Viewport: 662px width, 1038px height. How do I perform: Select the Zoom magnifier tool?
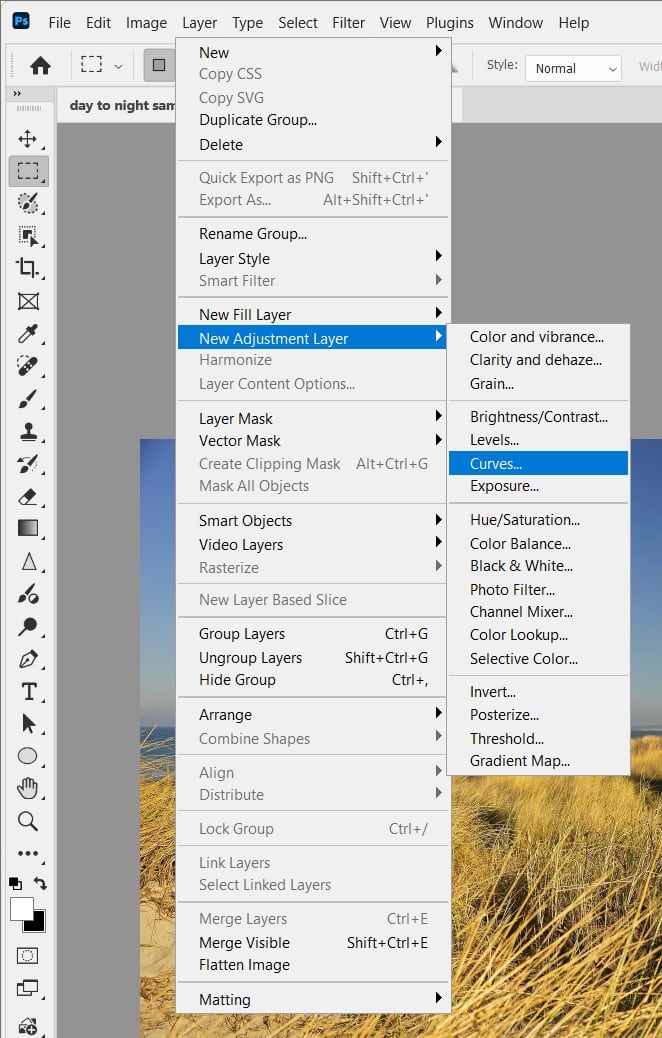28,821
